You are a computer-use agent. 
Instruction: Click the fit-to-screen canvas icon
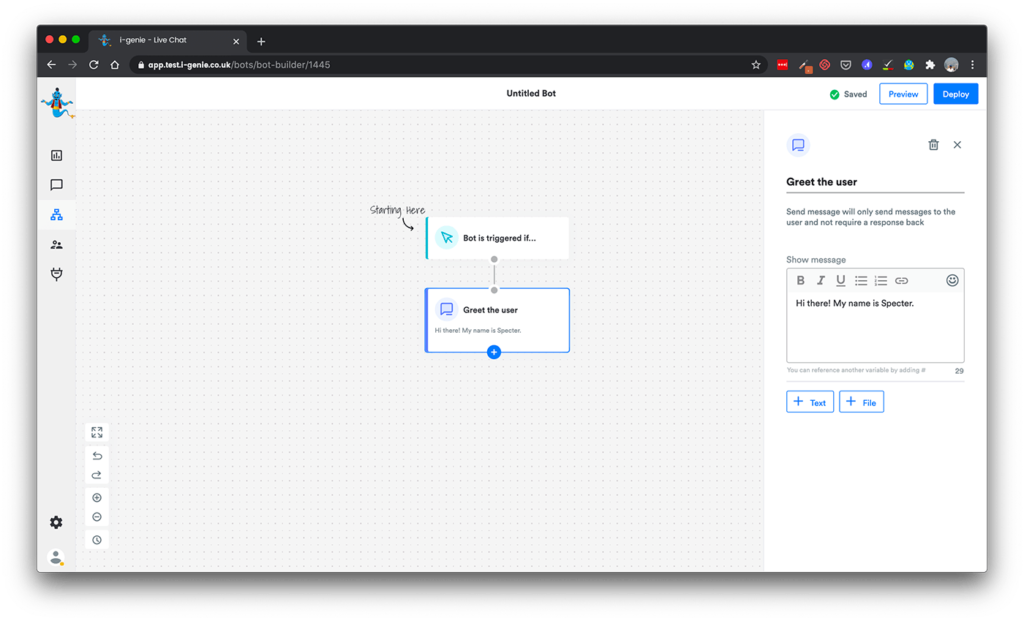(x=97, y=433)
